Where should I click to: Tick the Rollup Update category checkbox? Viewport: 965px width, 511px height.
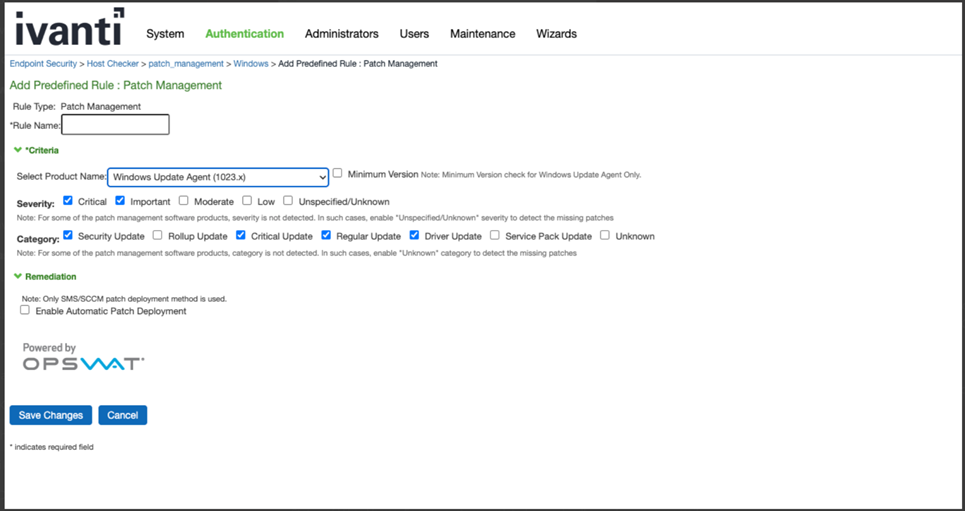pyautogui.click(x=158, y=236)
